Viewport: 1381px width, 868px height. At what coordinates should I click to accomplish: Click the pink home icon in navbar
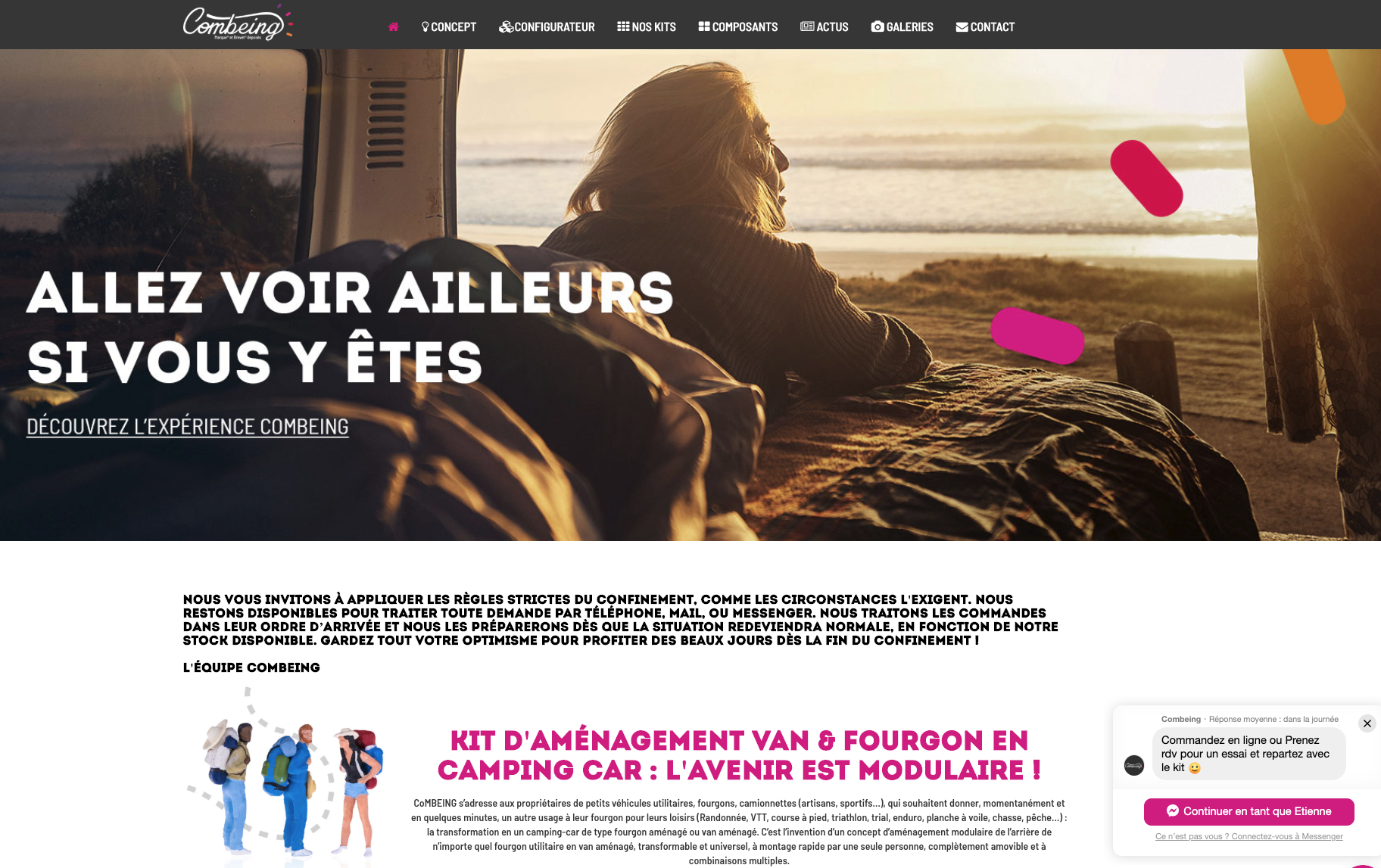393,27
